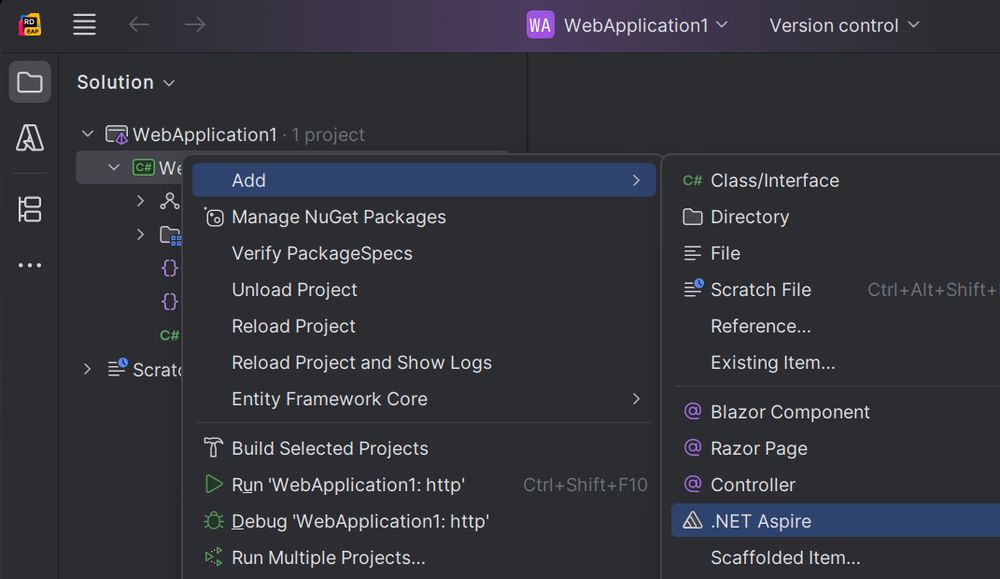Open the WebApplication1 project dropdown
Viewport: 1000px width, 579px height.
[x=645, y=25]
